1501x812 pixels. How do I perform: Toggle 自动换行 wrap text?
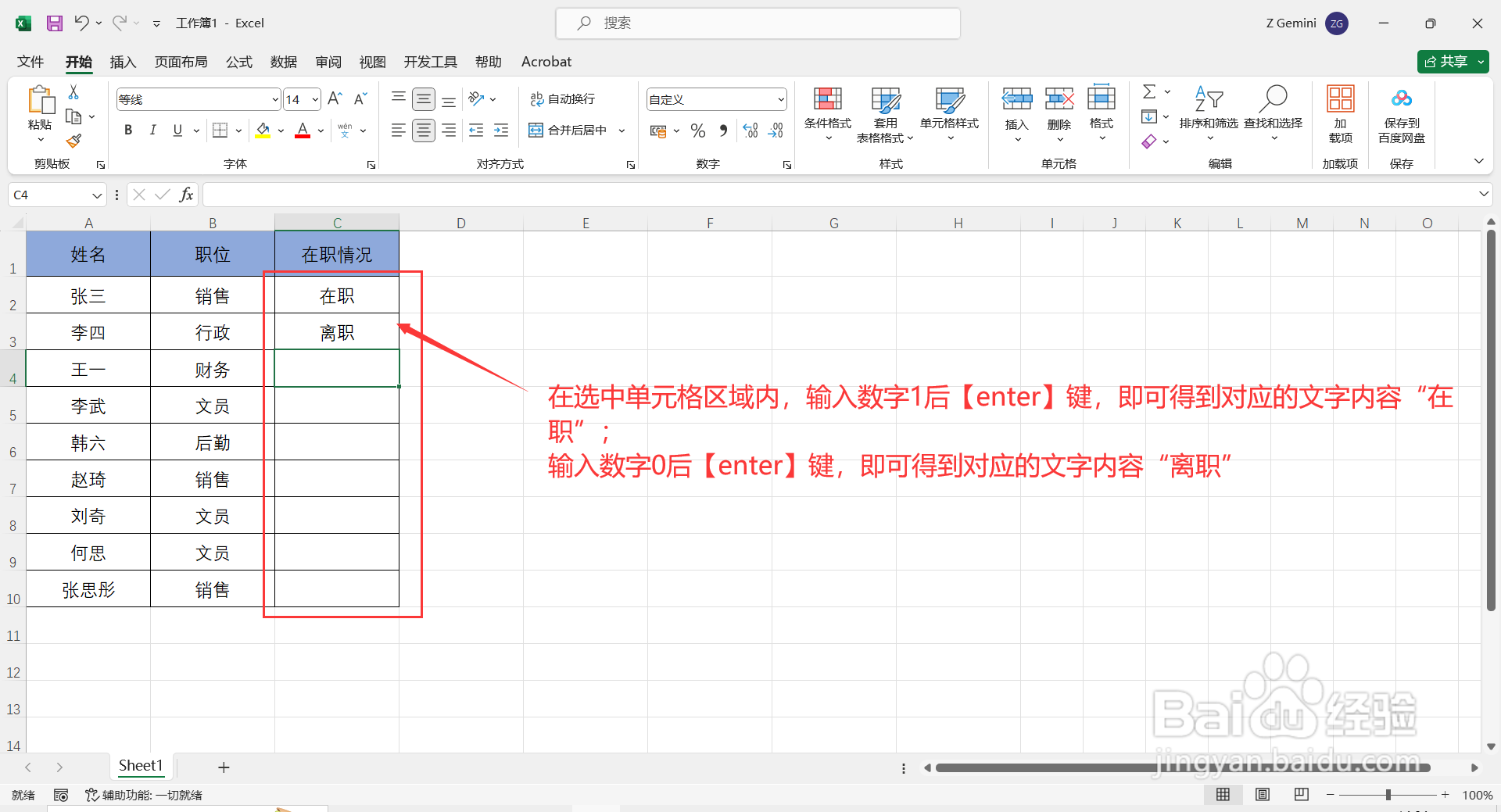563,98
